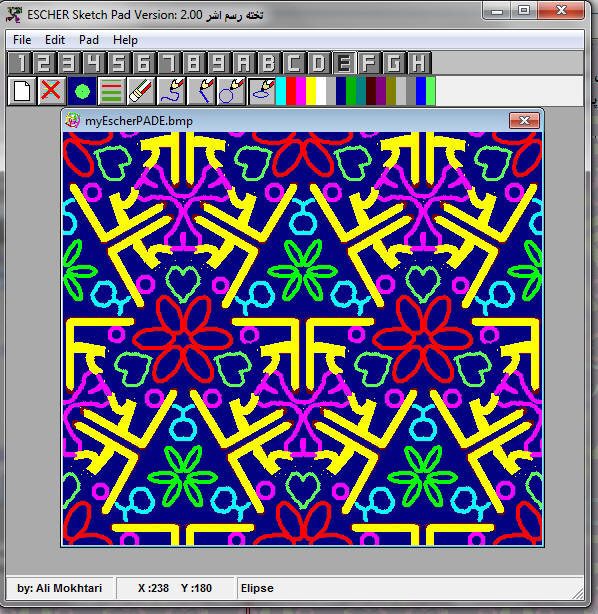598x614 pixels.
Task: Toggle symmetry pattern E
Action: pyautogui.click(x=344, y=63)
